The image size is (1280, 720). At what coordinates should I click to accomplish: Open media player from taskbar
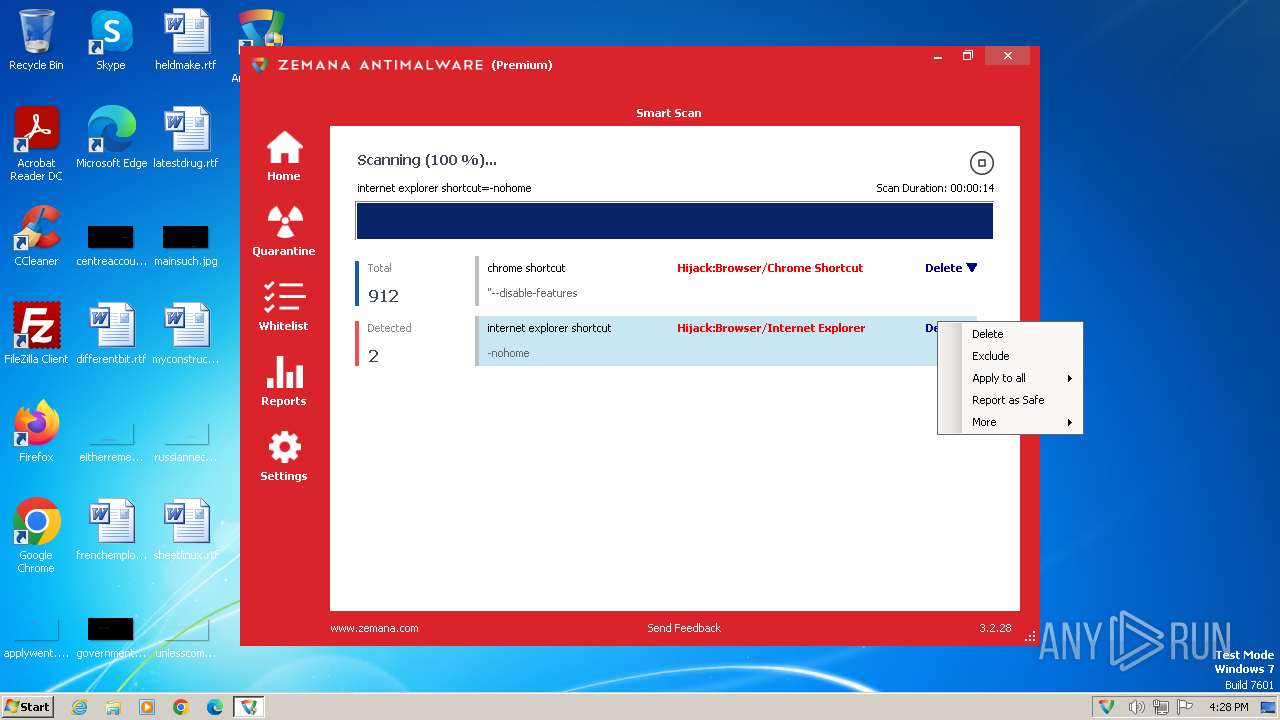pos(147,707)
